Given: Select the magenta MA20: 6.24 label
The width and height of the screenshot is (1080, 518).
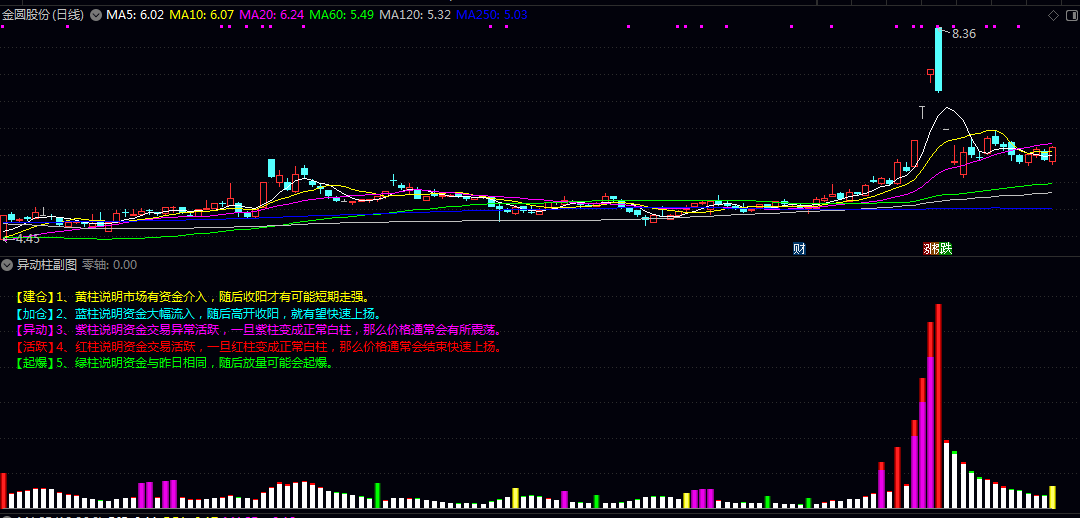Looking at the screenshot, I should click(x=272, y=14).
